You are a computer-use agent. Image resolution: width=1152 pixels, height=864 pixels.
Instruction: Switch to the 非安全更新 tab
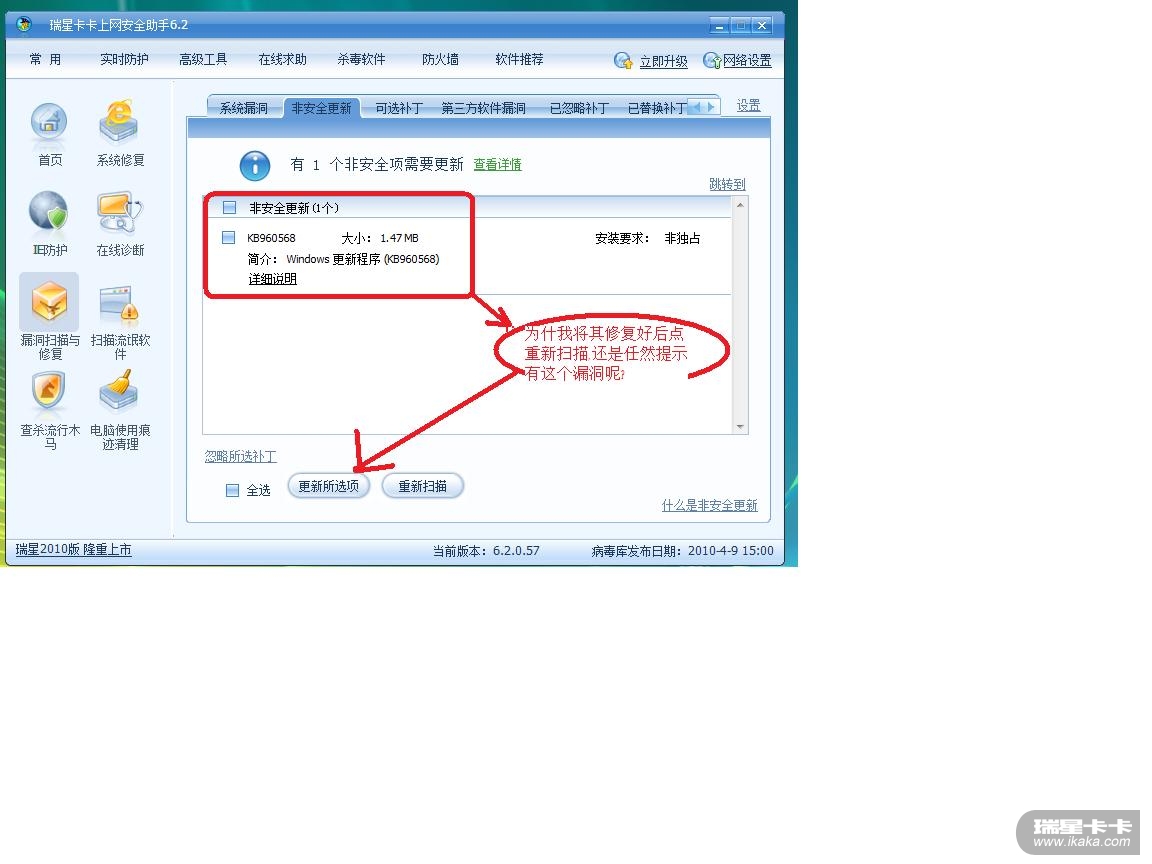pos(321,108)
